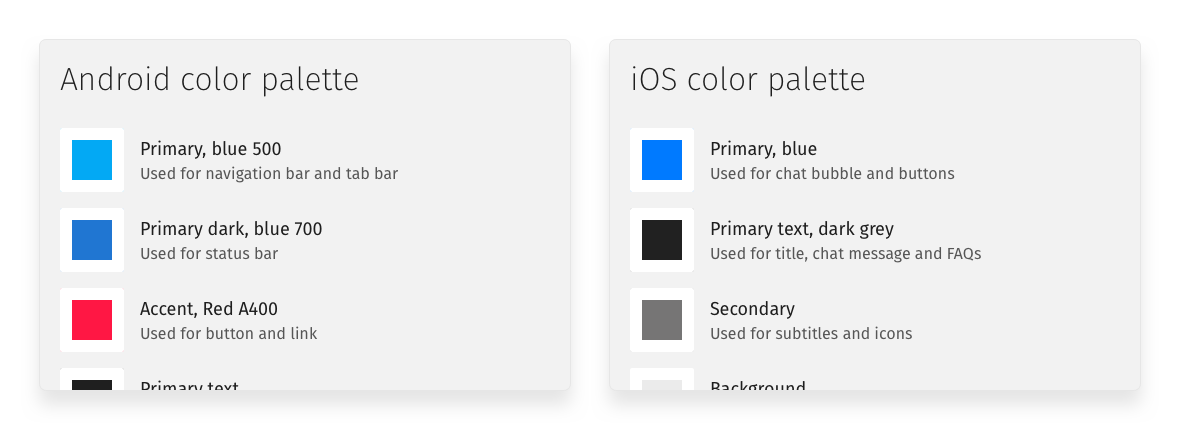Choose the iOS Primary text dark grey swatch
The image size is (1180, 430).
pos(661,239)
